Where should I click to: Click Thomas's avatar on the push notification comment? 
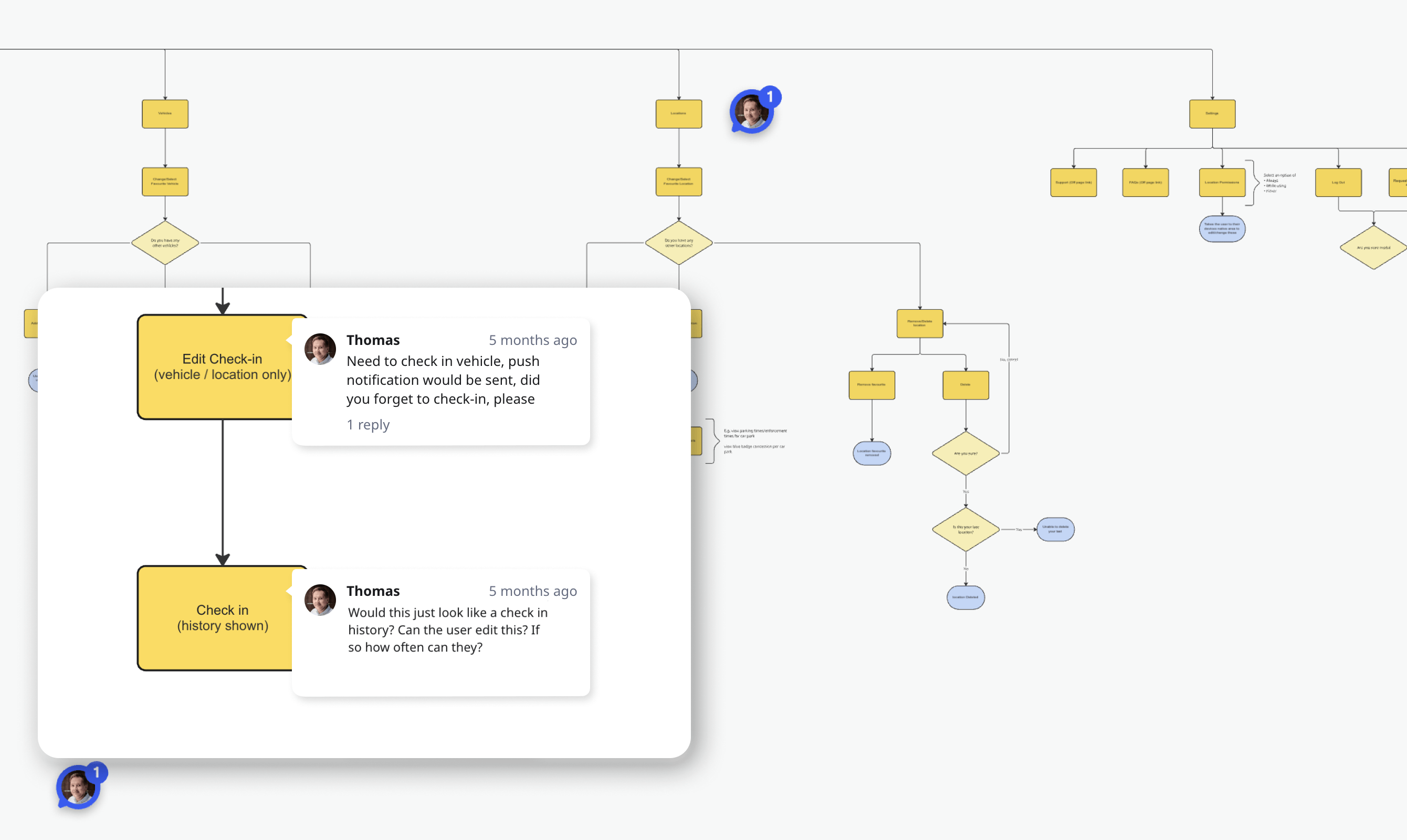(x=320, y=349)
